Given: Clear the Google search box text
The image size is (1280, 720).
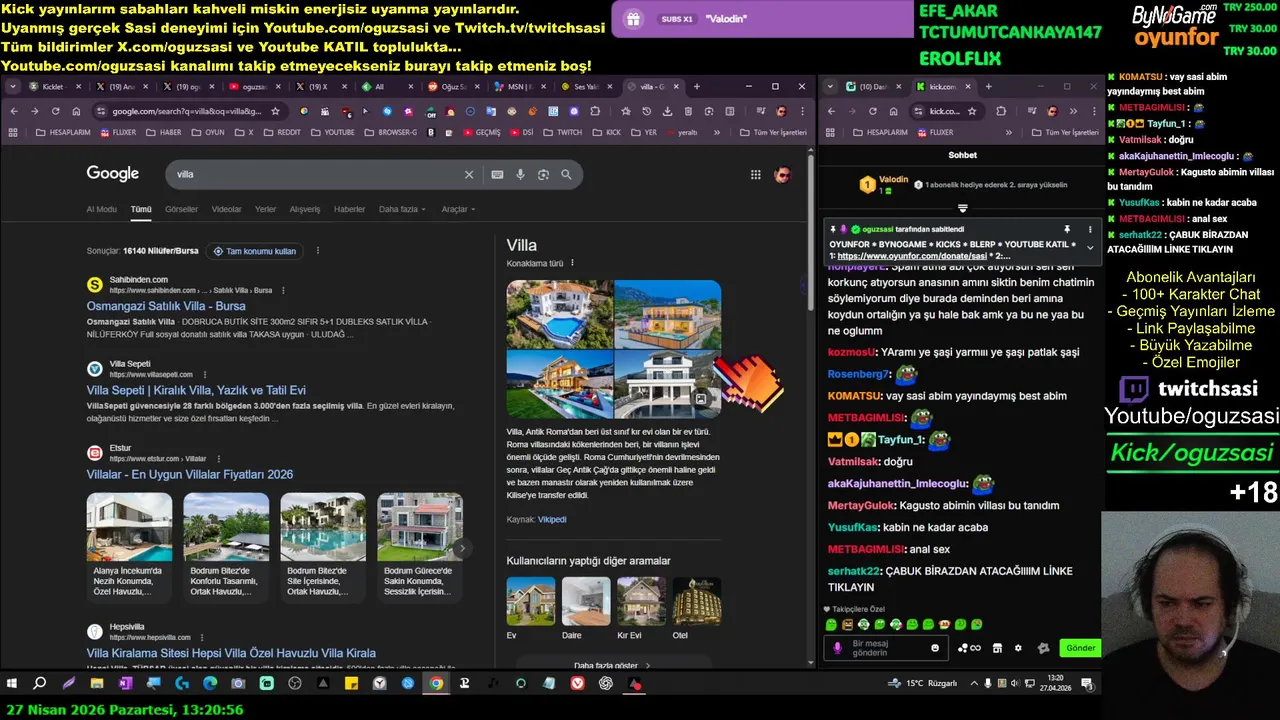Looking at the screenshot, I should [x=469, y=174].
